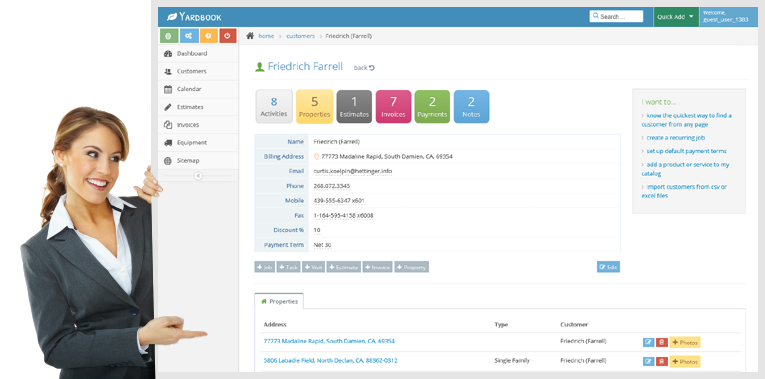Click the green globe icon button
The width and height of the screenshot is (765, 379).
[169, 36]
